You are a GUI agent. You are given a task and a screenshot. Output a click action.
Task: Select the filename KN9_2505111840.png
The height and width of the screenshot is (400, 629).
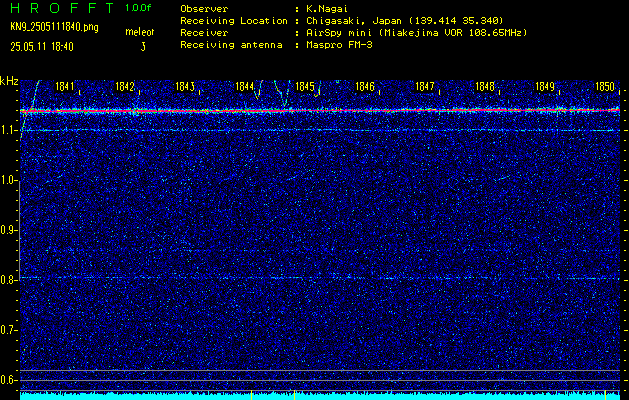54,27
